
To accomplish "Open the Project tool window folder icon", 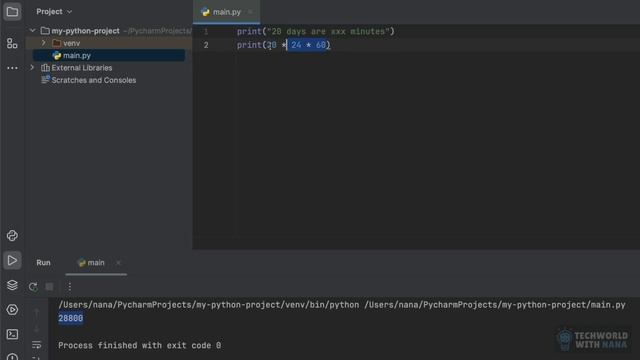I will 12,12.
